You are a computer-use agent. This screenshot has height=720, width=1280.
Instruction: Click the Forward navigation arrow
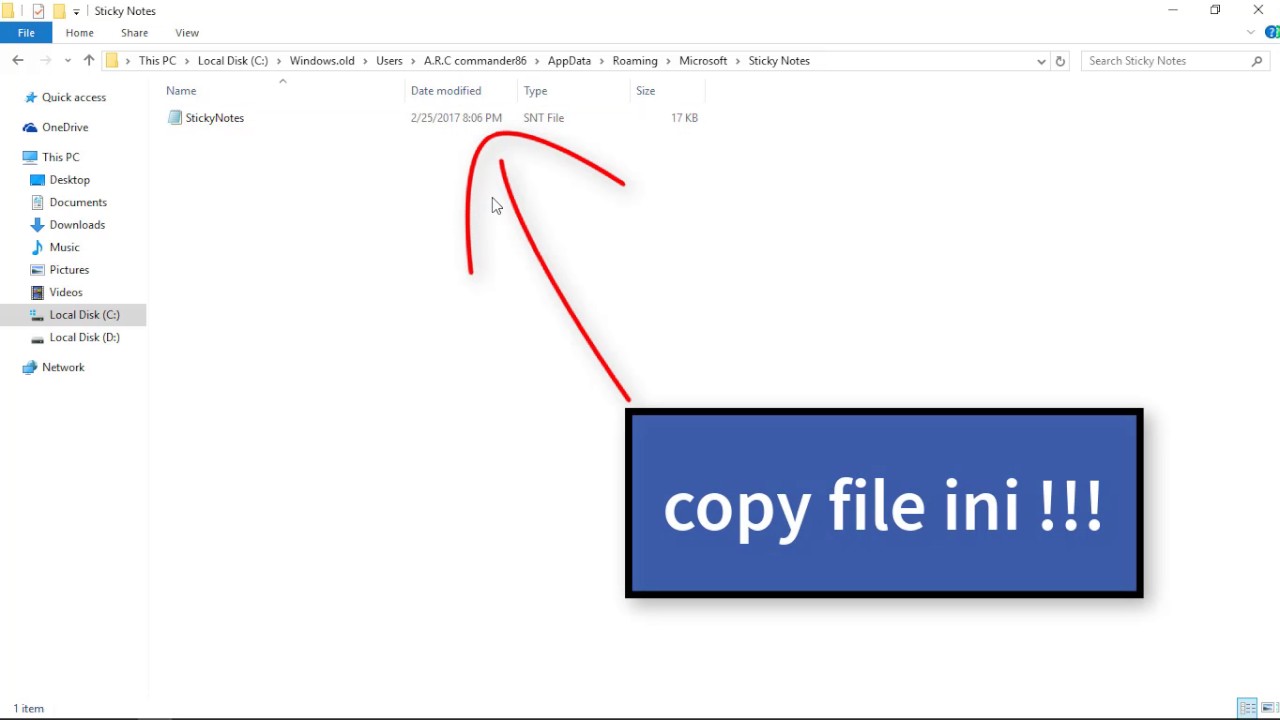45,61
